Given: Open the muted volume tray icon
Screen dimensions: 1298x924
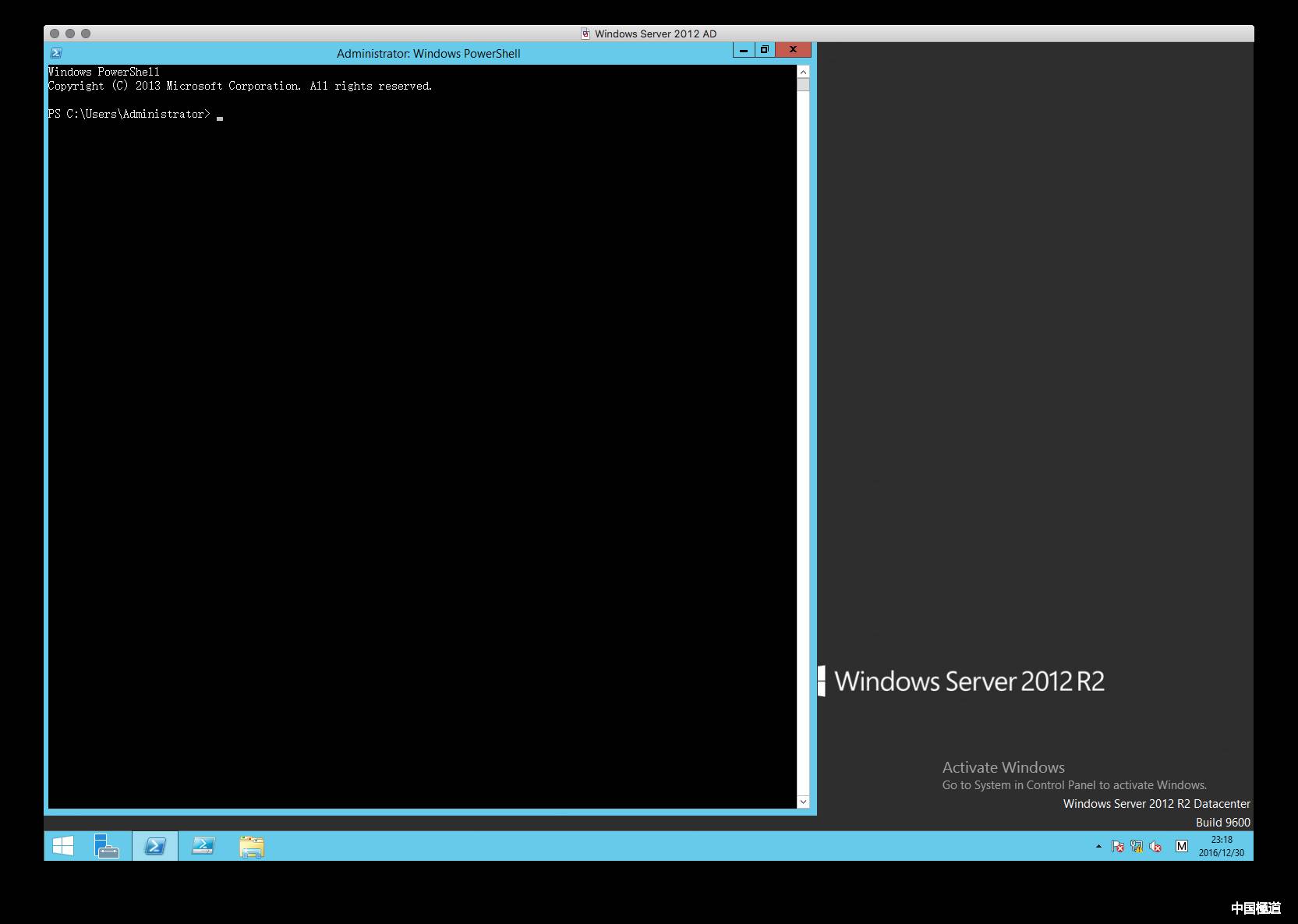Looking at the screenshot, I should (1155, 846).
